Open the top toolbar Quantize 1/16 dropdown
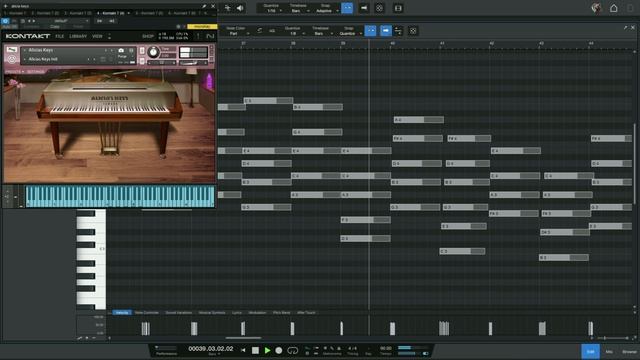 (272, 8)
